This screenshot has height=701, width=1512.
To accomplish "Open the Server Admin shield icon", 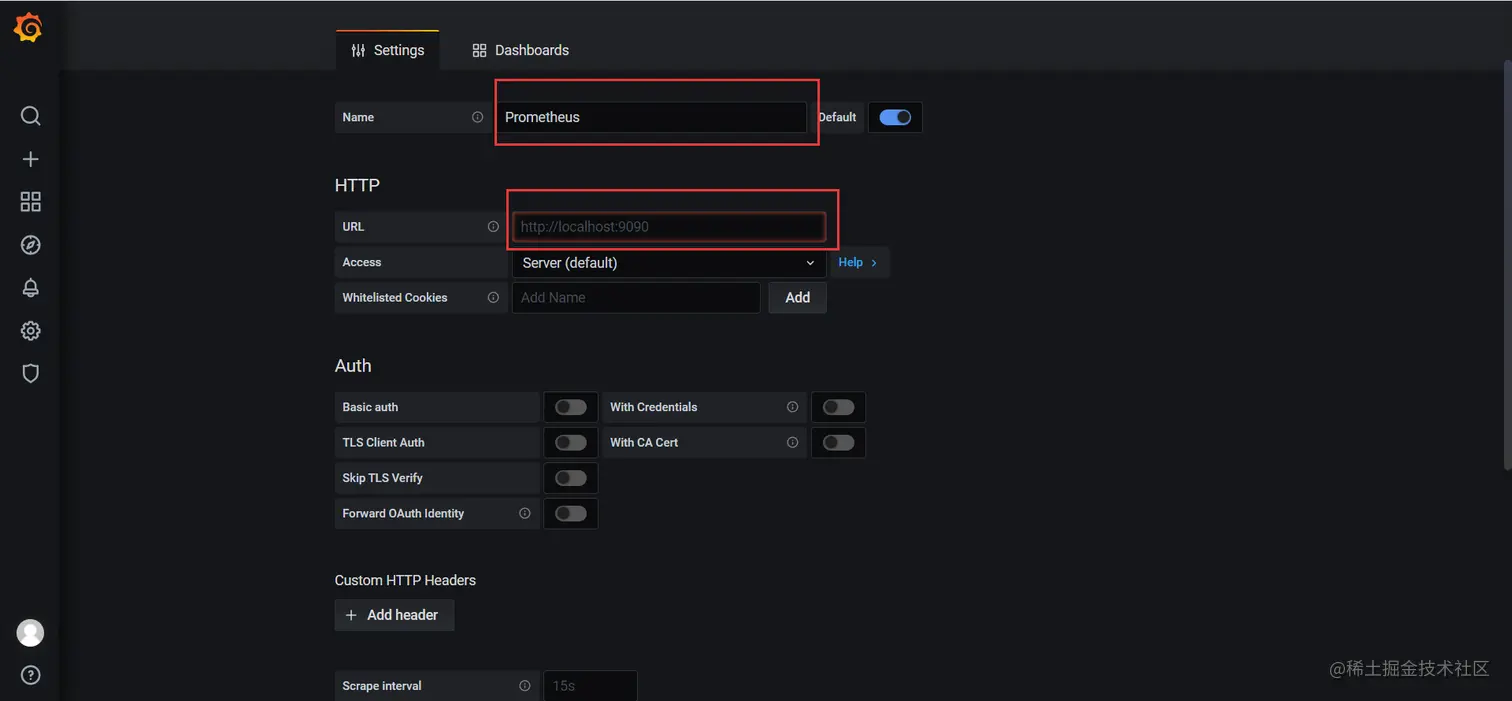I will point(31,374).
